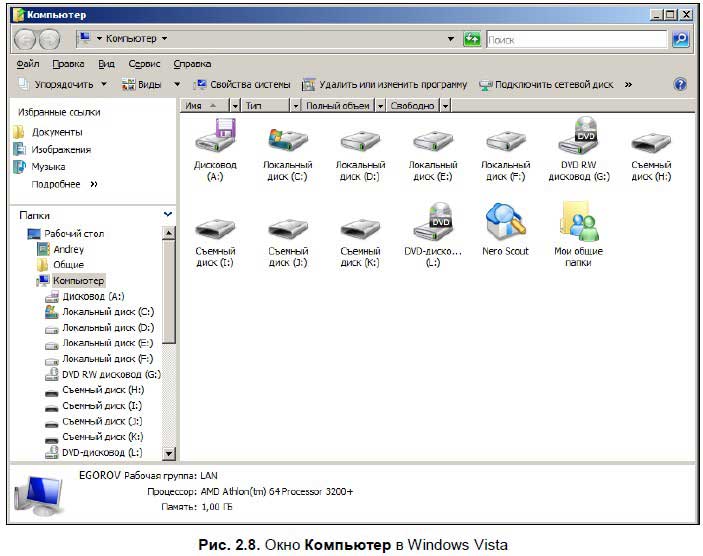Click the search magnifier button
The image size is (703, 556).
681,39
